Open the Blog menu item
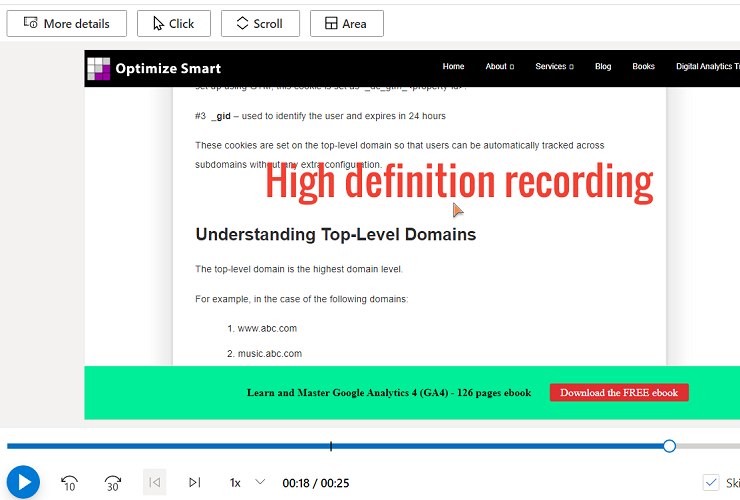This screenshot has width=740, height=500. click(603, 67)
